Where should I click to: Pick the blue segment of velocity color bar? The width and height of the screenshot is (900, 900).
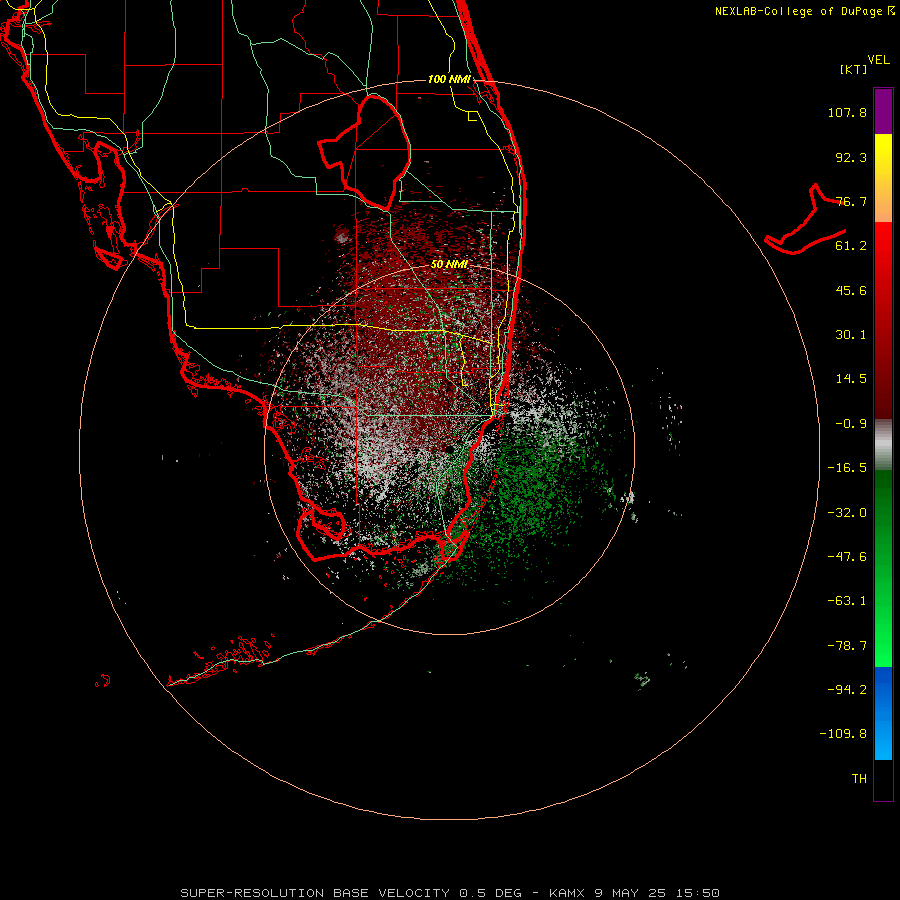click(883, 713)
